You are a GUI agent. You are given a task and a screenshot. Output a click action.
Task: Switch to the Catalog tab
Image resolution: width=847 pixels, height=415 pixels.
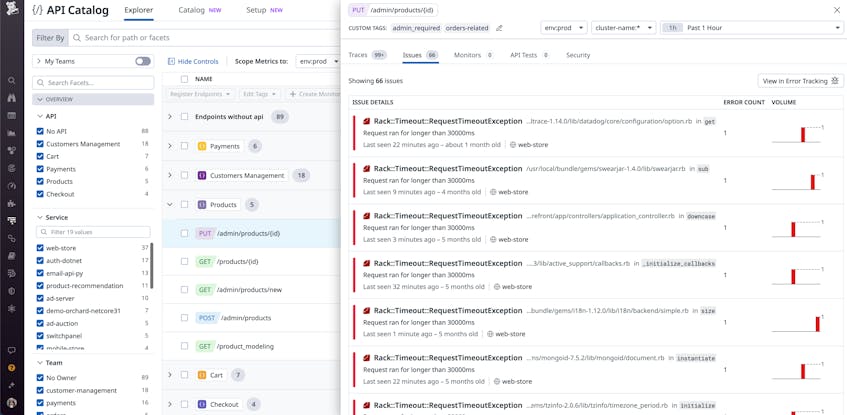(x=200, y=10)
